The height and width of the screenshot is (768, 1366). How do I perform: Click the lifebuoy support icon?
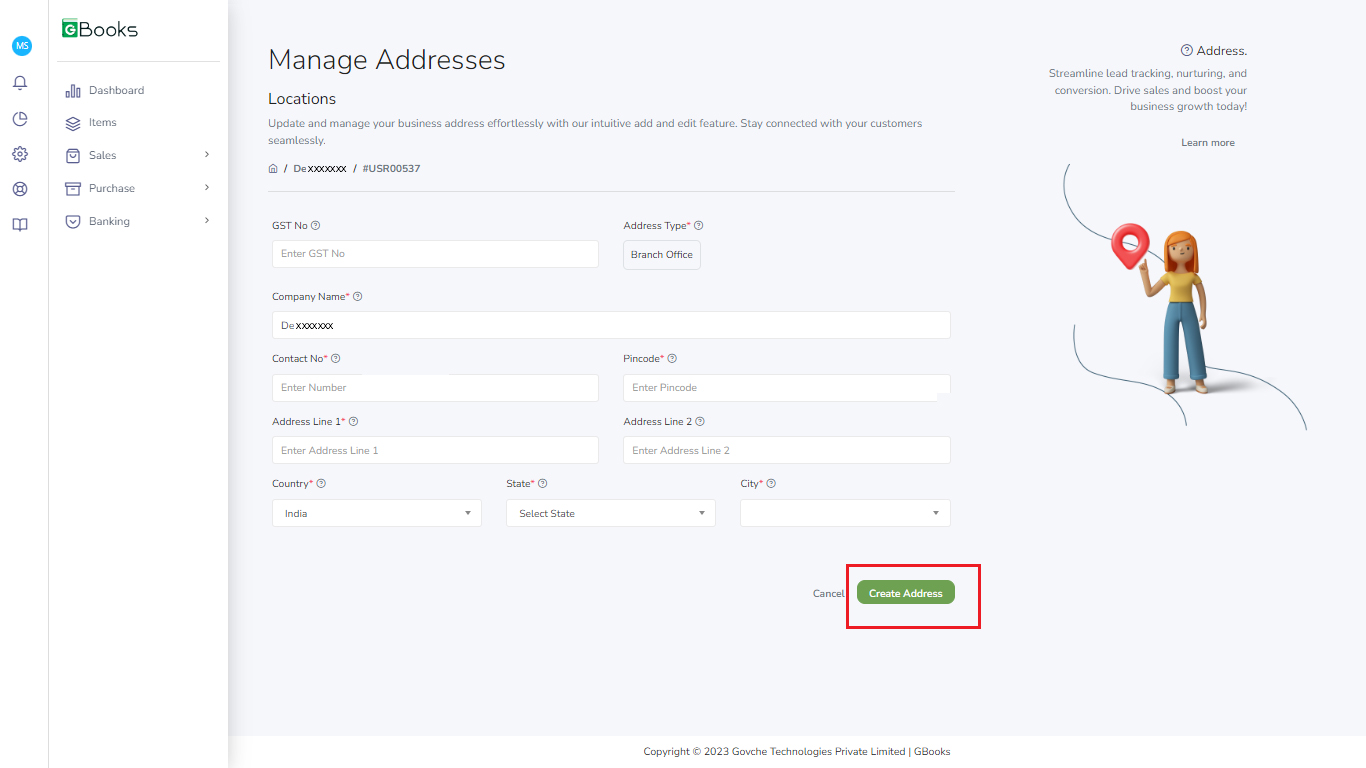pyautogui.click(x=20, y=189)
